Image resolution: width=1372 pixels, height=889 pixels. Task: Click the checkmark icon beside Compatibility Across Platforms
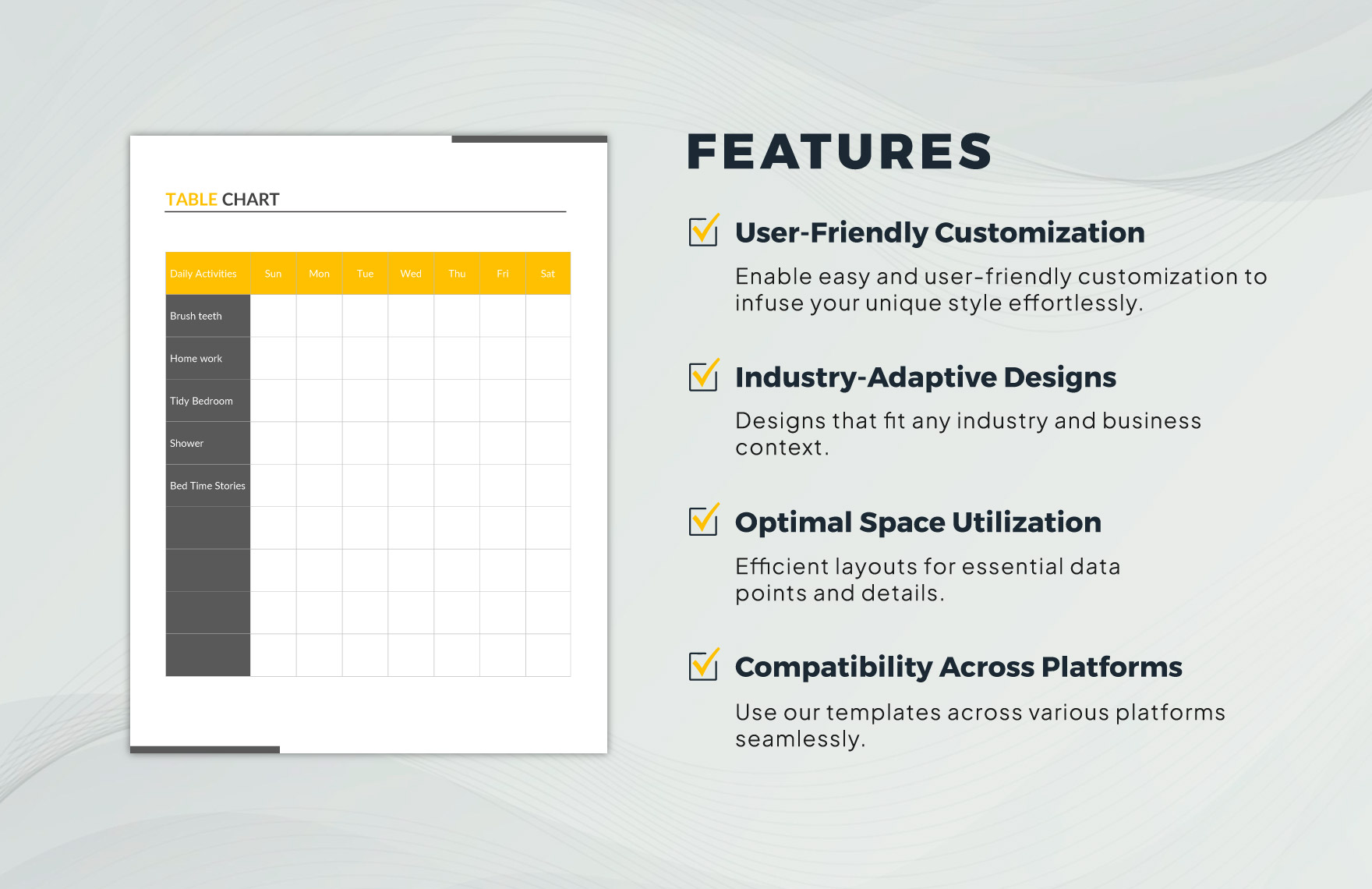tap(704, 665)
